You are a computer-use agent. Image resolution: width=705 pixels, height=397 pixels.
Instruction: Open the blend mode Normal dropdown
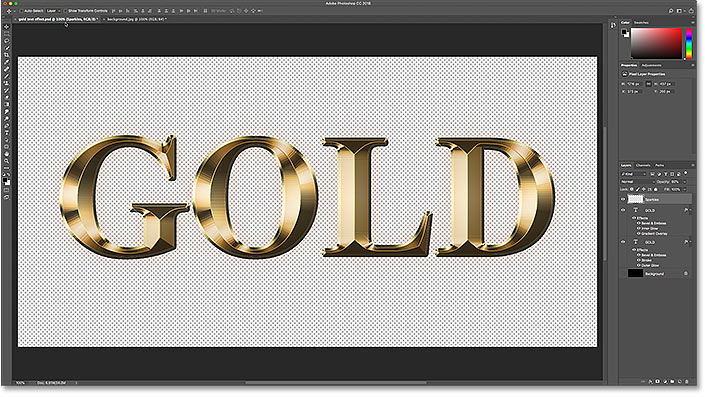(638, 182)
